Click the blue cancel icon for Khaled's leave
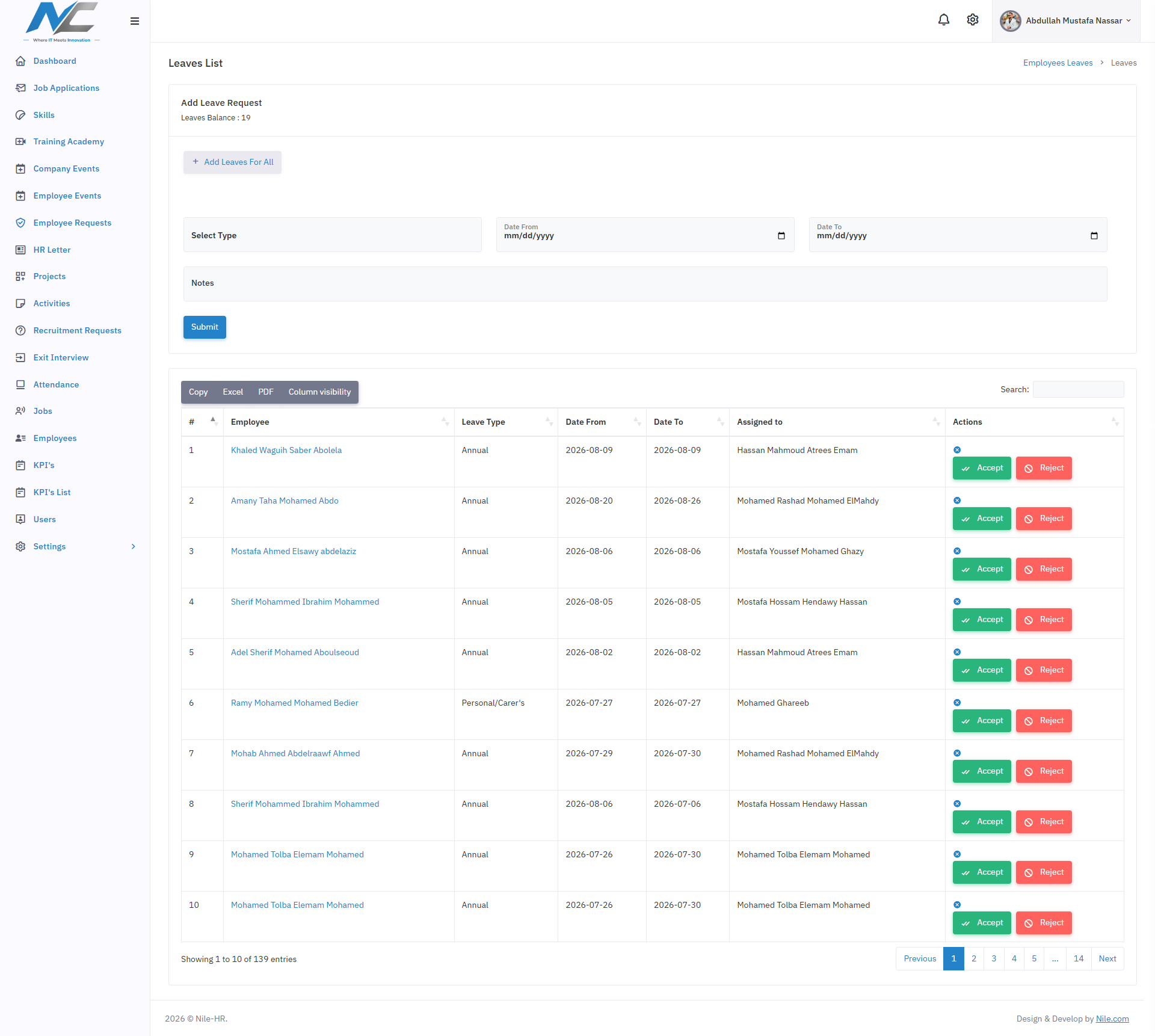1155x1036 pixels. coord(957,450)
